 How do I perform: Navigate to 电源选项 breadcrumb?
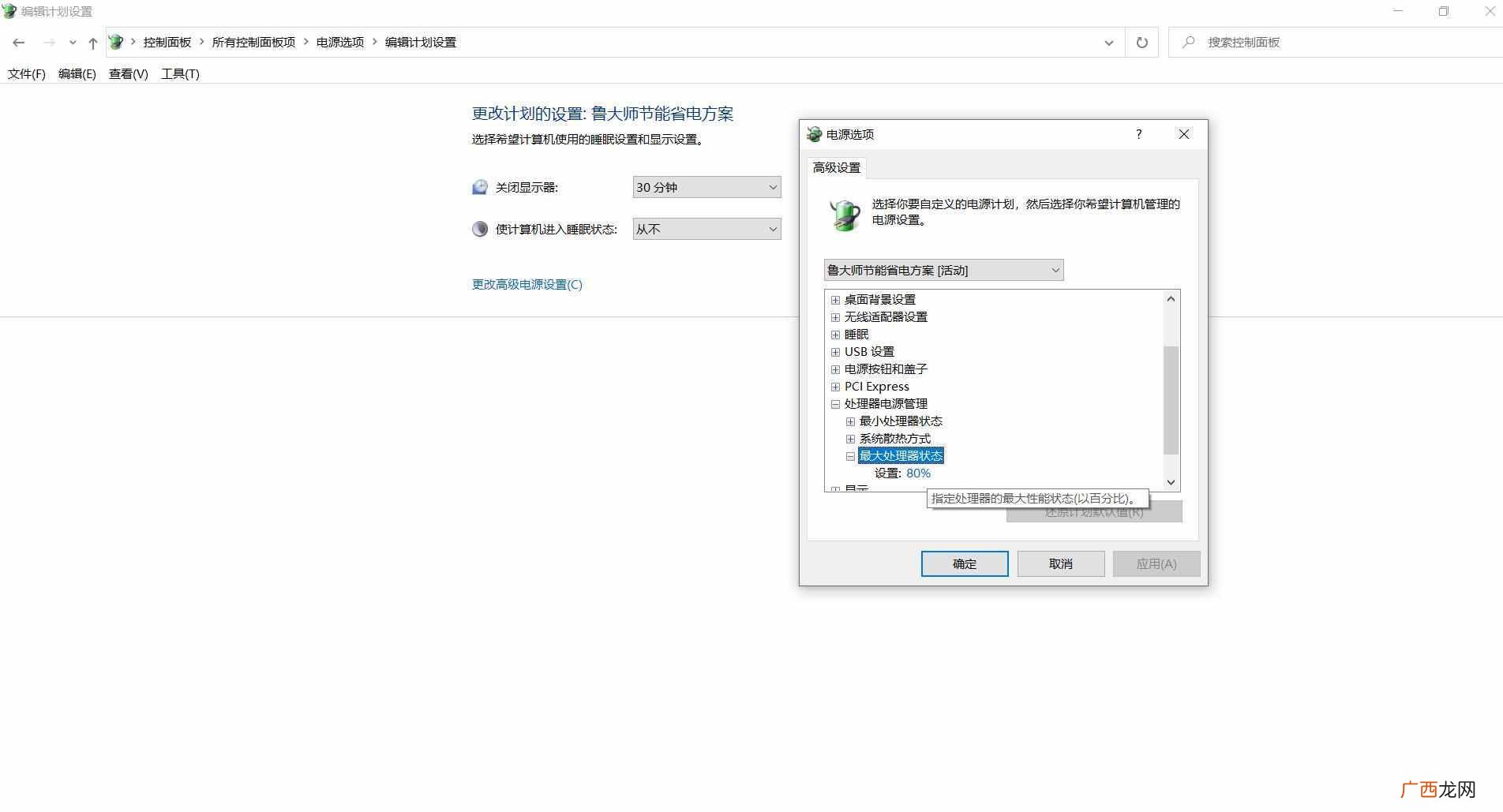click(x=340, y=43)
